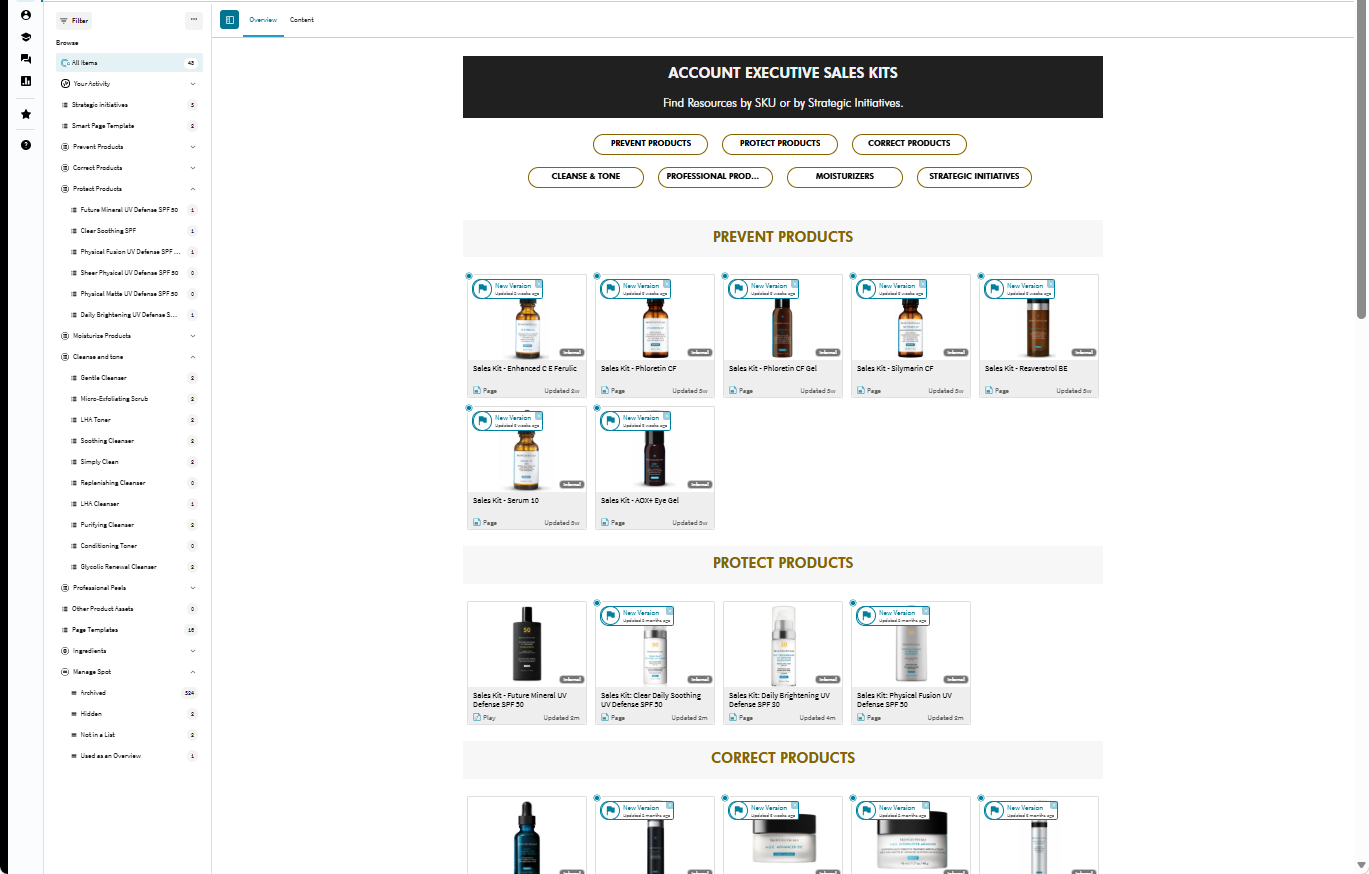
Task: Open the question mark help icon
Action: [x=26, y=145]
